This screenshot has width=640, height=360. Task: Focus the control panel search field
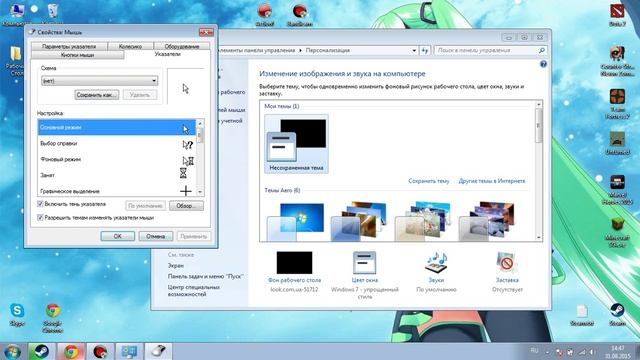click(486, 50)
